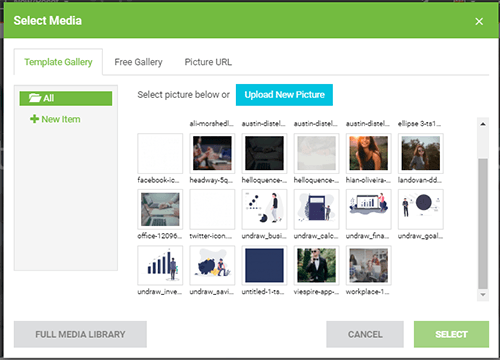Click the ellipse 3-ts1... file name
This screenshot has width=500, height=360.
[x=419, y=124]
